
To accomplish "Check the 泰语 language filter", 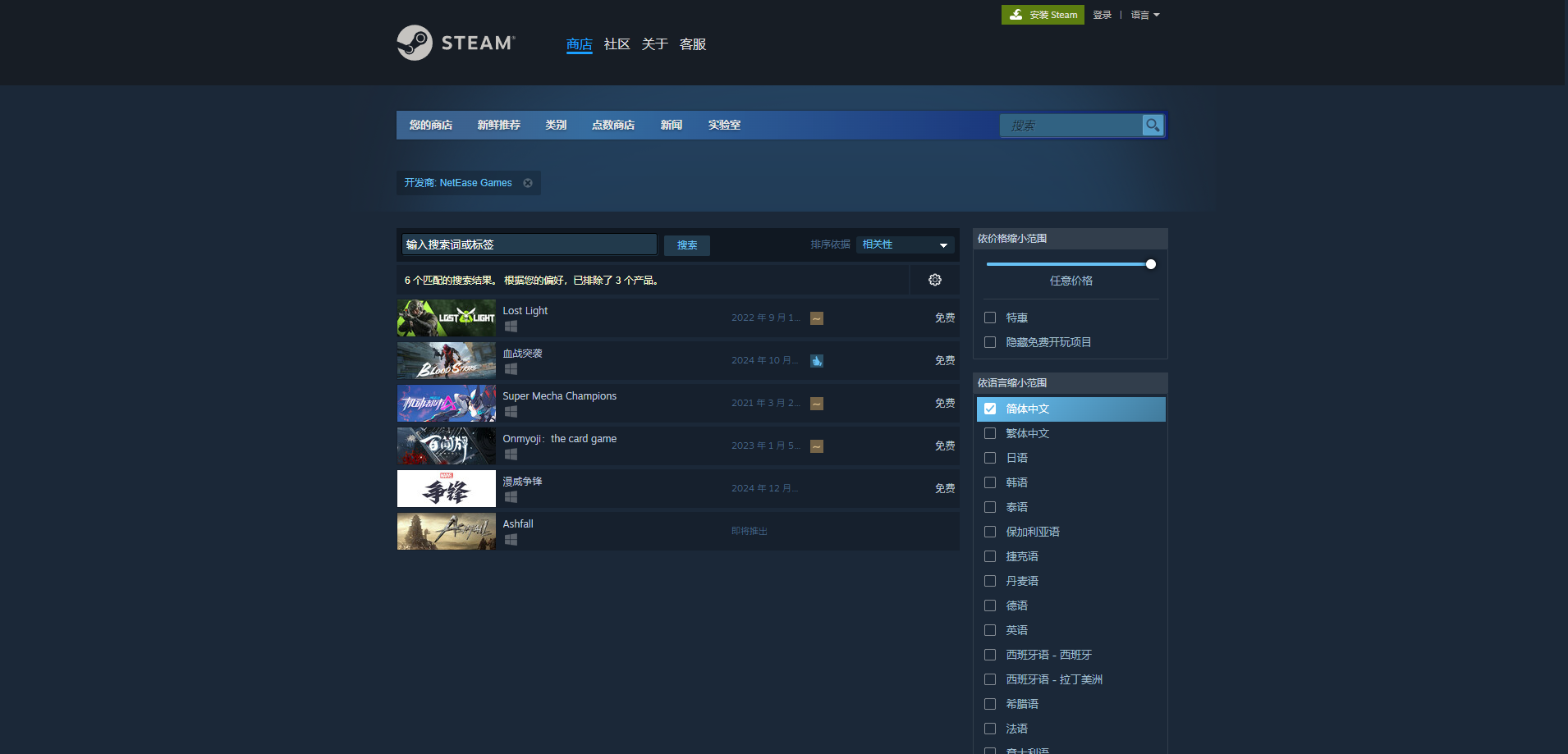I will [990, 507].
